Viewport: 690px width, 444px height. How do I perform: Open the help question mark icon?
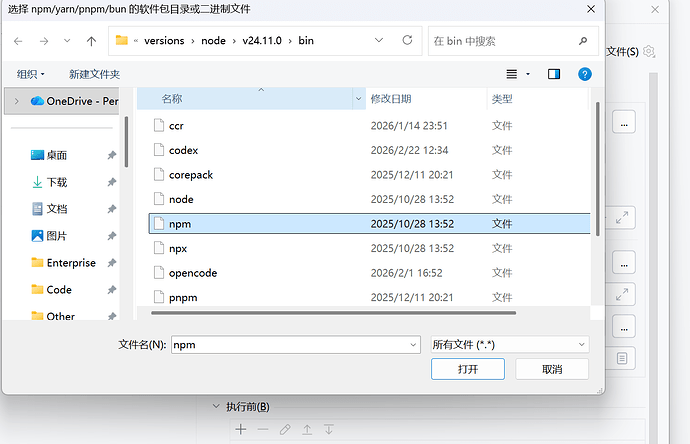[585, 74]
